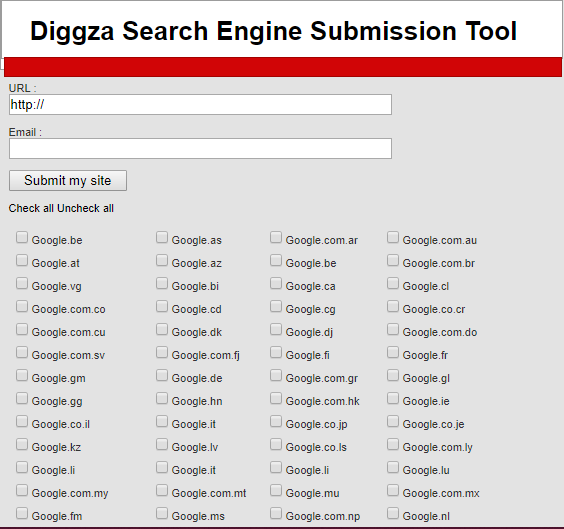
Task: Select the Google.lu checkbox
Action: 393,468
